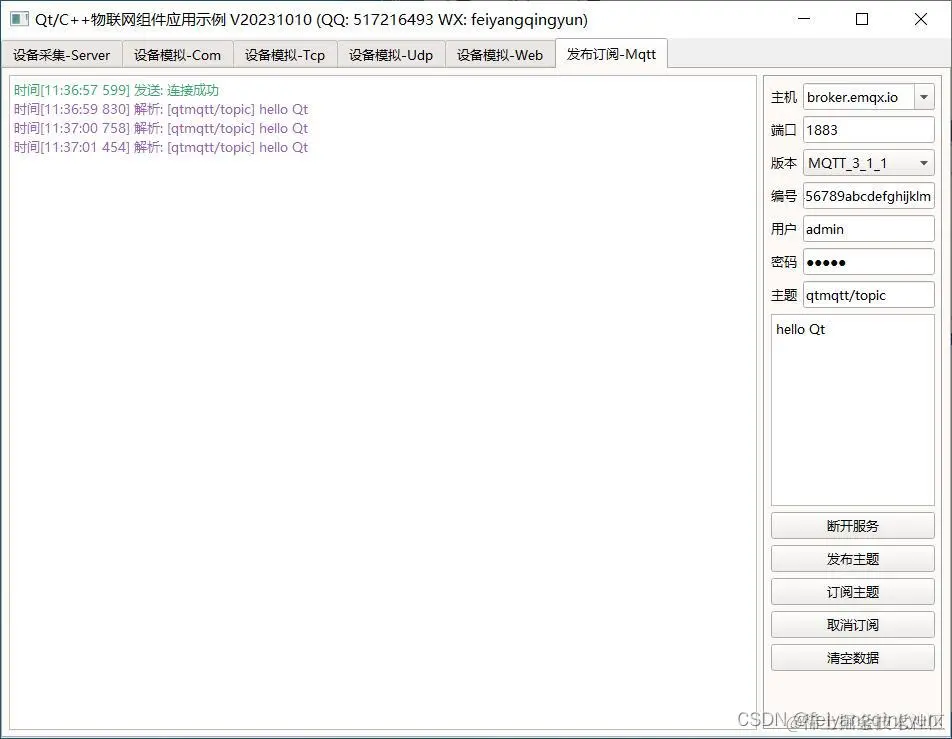Viewport: 952px width, 739px height.
Task: Subscribe using the 订阅主题 button
Action: [x=852, y=591]
